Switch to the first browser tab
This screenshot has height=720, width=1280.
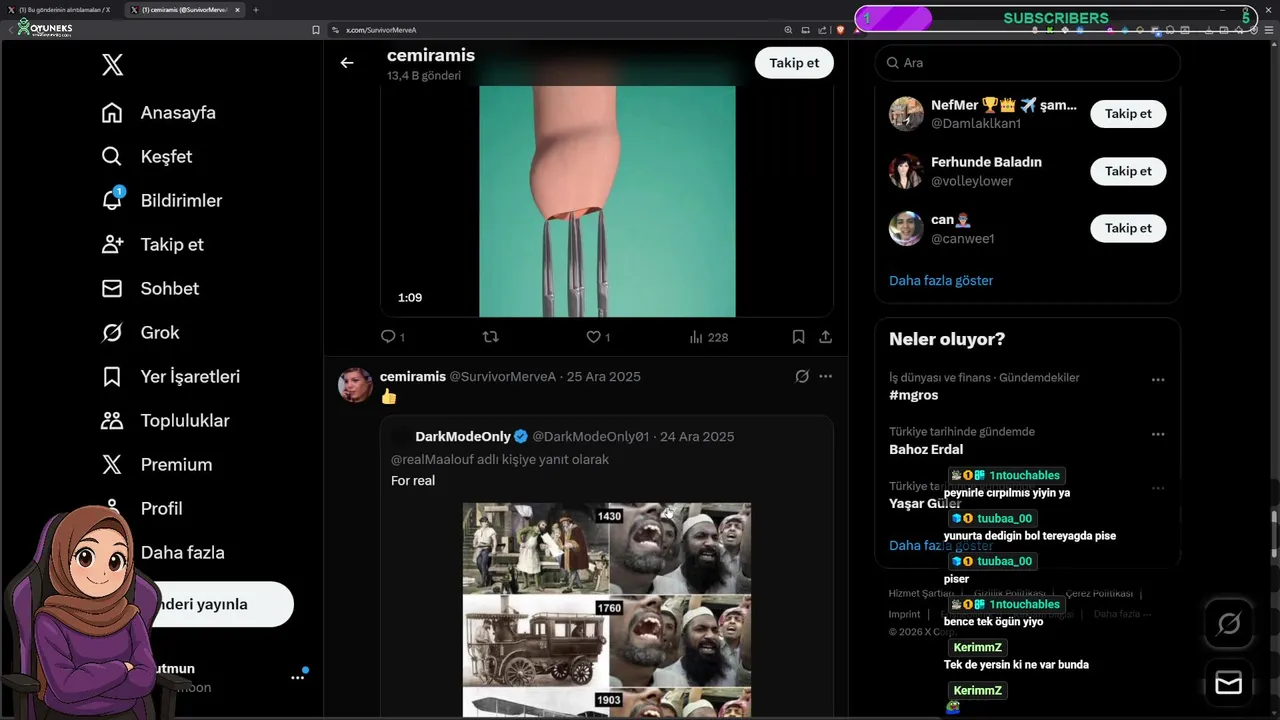[61, 10]
